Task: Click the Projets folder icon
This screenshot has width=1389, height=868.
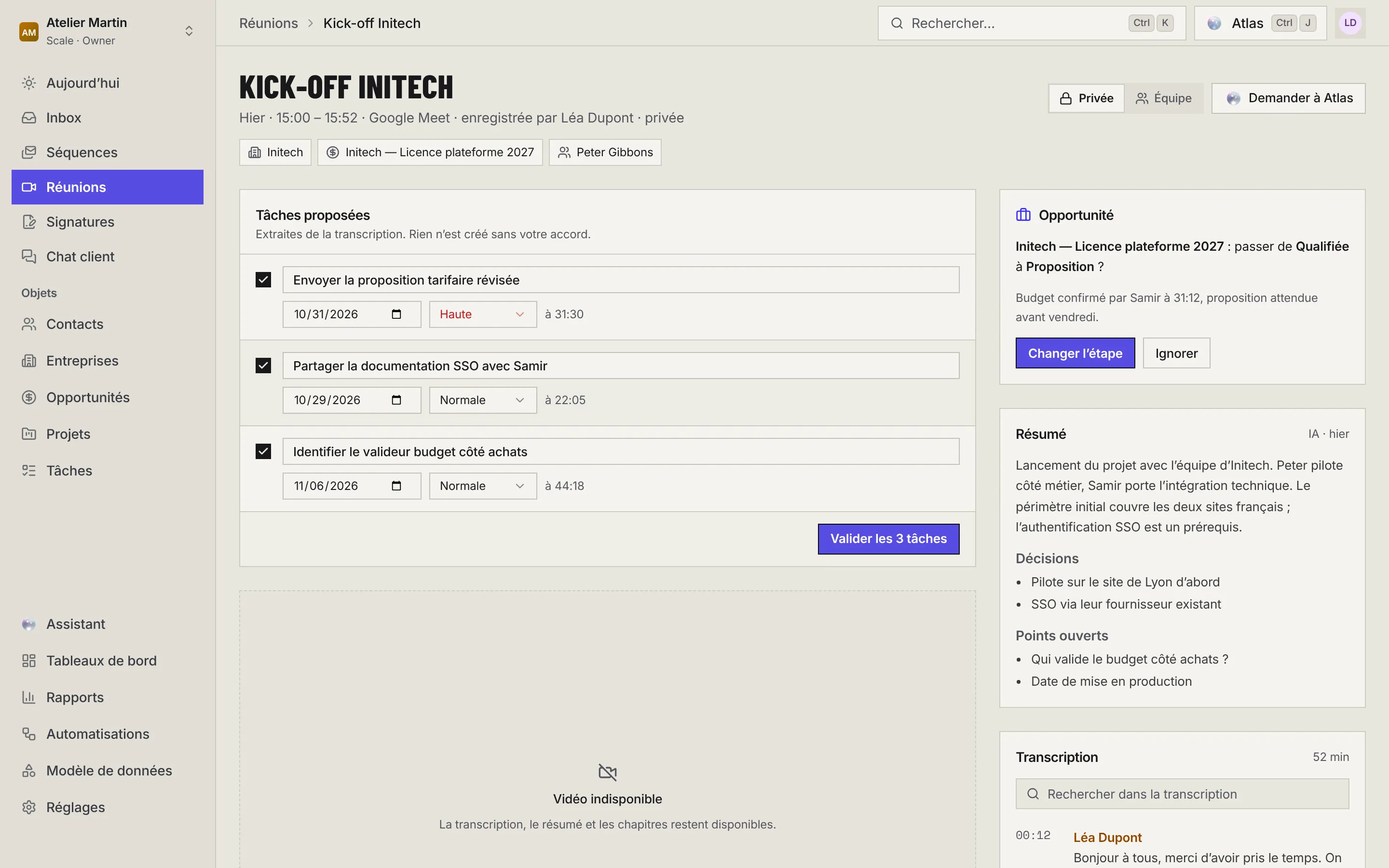Action: tap(29, 434)
